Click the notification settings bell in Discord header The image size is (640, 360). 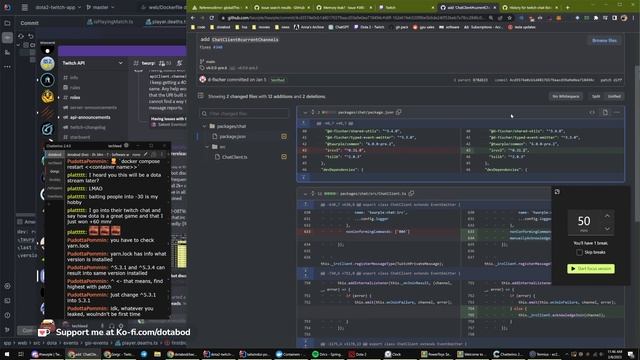pyautogui.click(x=180, y=63)
